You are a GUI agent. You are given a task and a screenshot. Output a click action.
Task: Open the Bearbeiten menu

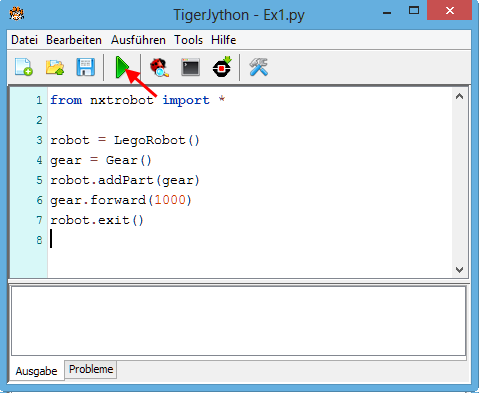[74, 40]
